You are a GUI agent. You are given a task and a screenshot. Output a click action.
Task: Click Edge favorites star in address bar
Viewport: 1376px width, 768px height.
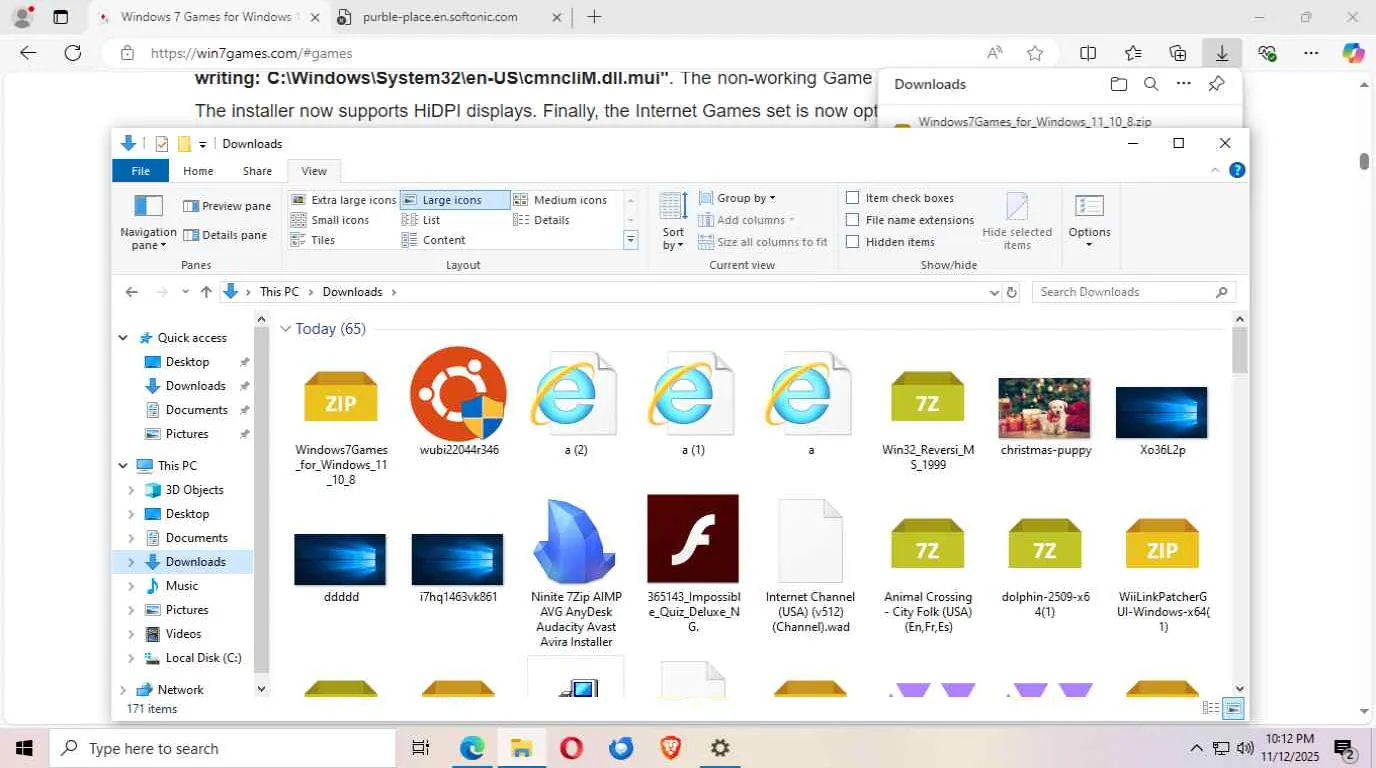(x=1035, y=53)
